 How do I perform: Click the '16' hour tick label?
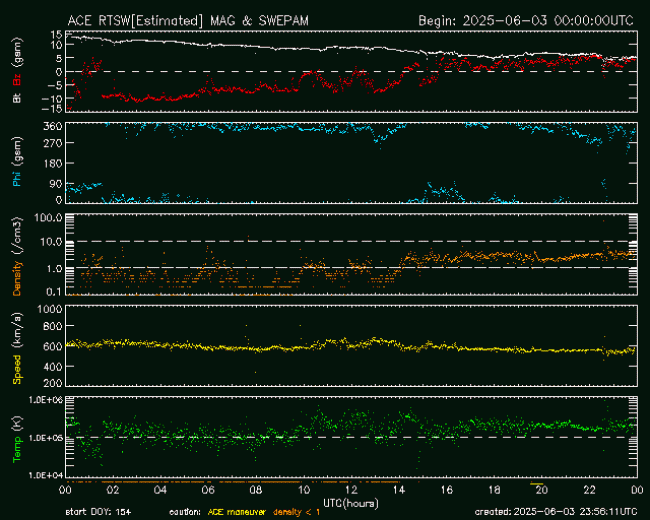tap(447, 491)
